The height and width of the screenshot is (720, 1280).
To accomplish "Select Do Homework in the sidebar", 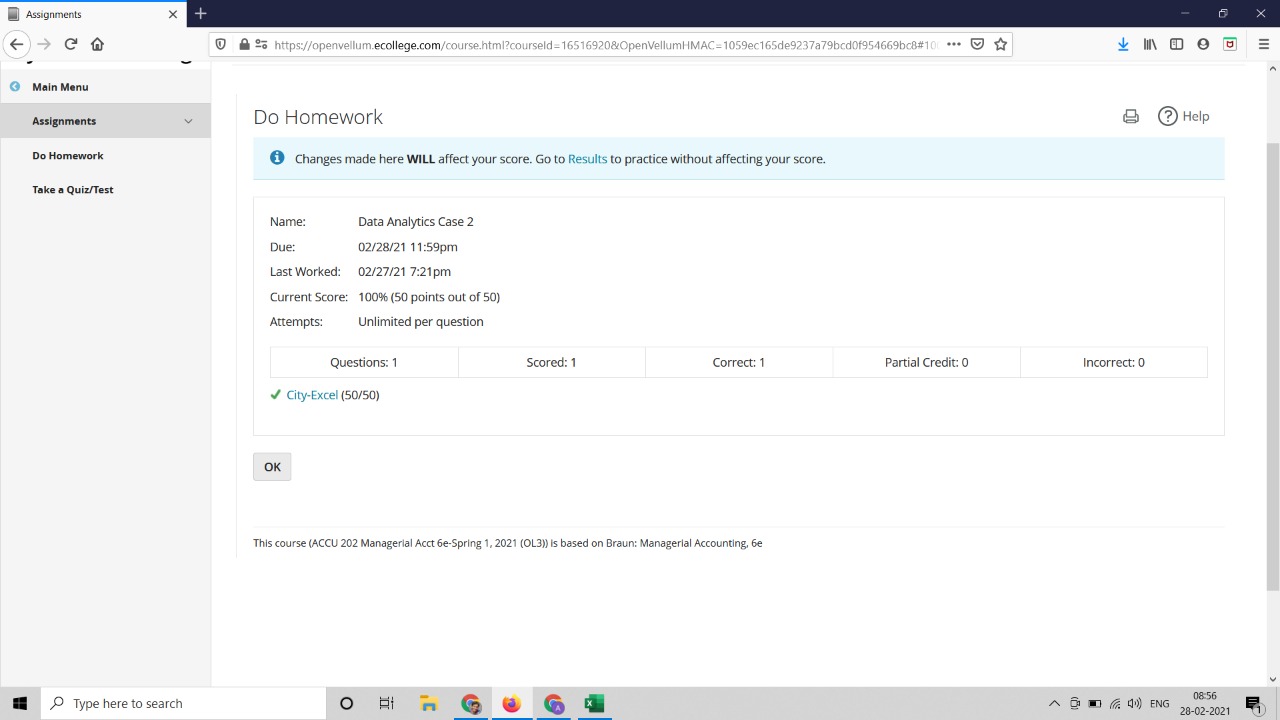I will (x=67, y=156).
